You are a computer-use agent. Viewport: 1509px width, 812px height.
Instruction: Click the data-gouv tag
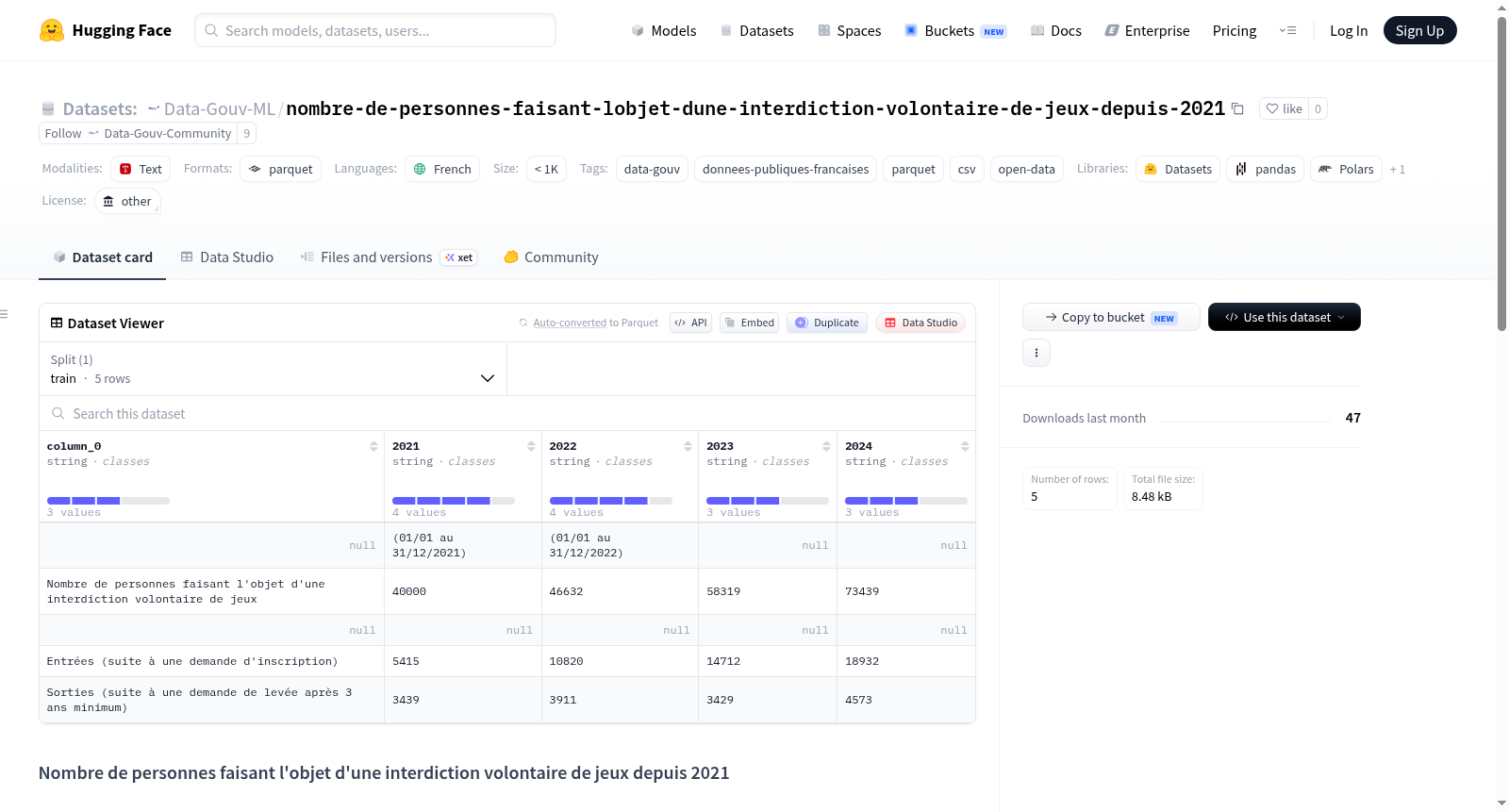[652, 169]
